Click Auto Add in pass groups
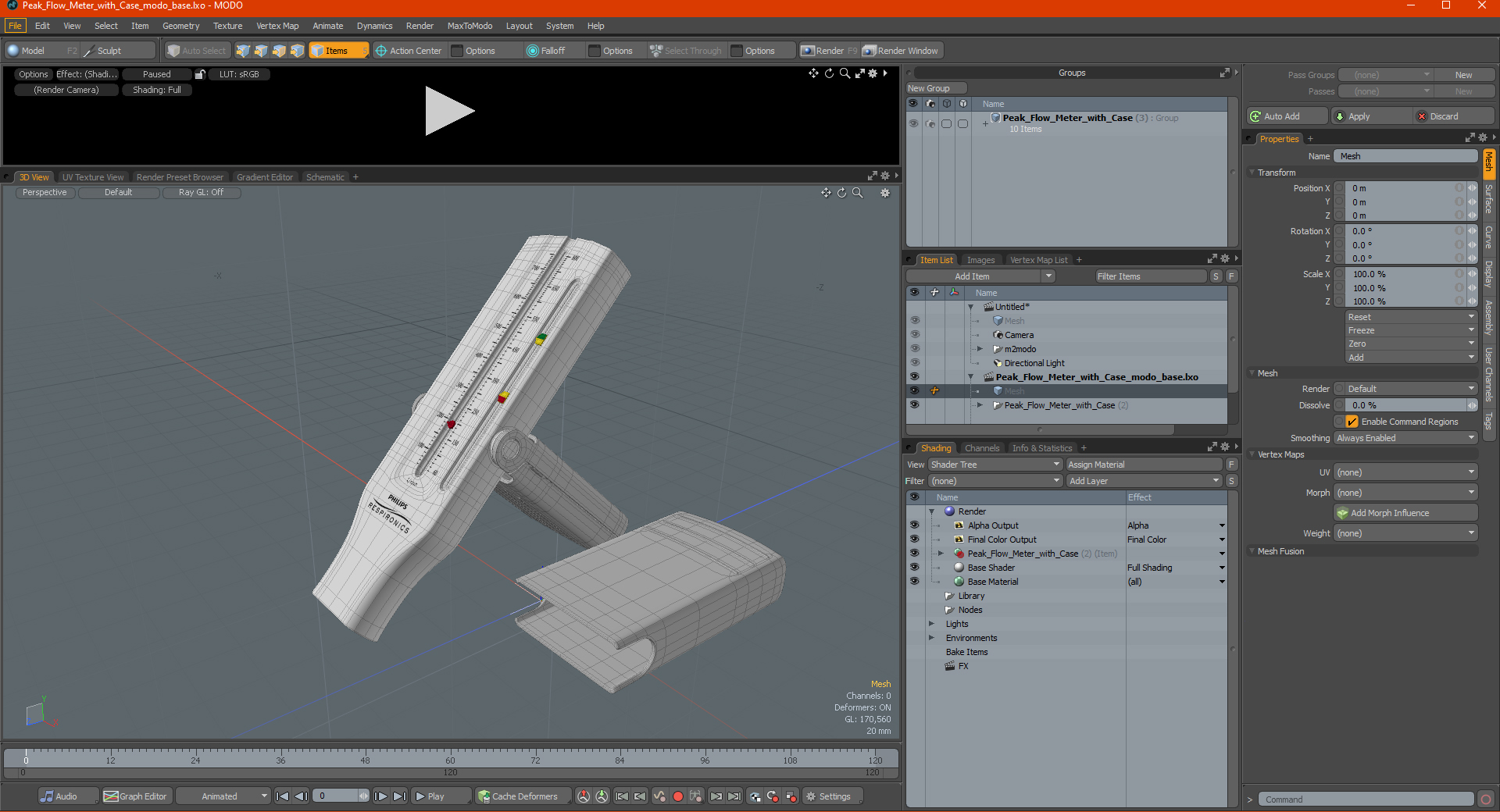Image resolution: width=1500 pixels, height=812 pixels. tap(1287, 116)
